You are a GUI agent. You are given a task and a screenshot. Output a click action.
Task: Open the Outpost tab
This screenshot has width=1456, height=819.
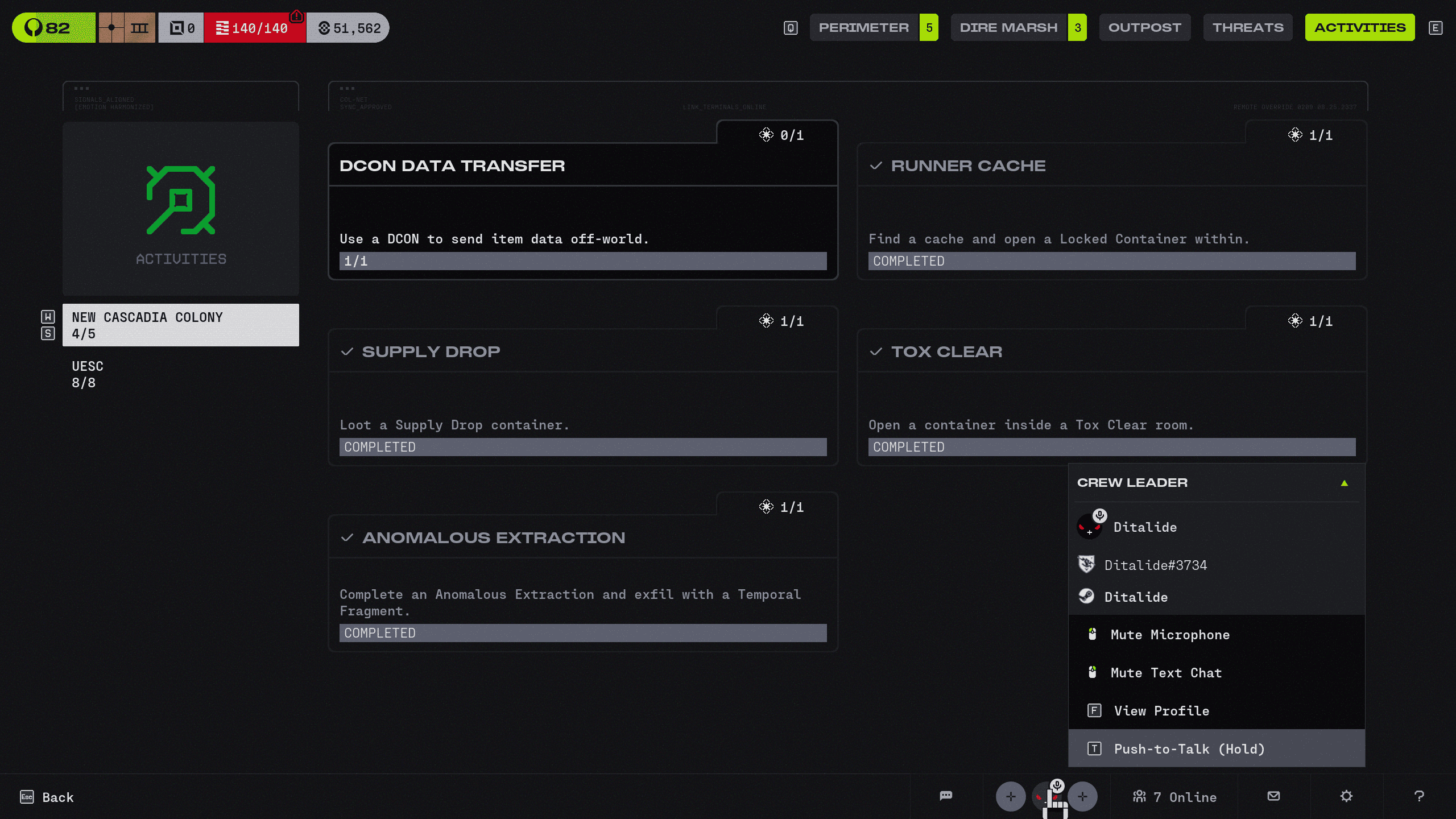[x=1144, y=27]
